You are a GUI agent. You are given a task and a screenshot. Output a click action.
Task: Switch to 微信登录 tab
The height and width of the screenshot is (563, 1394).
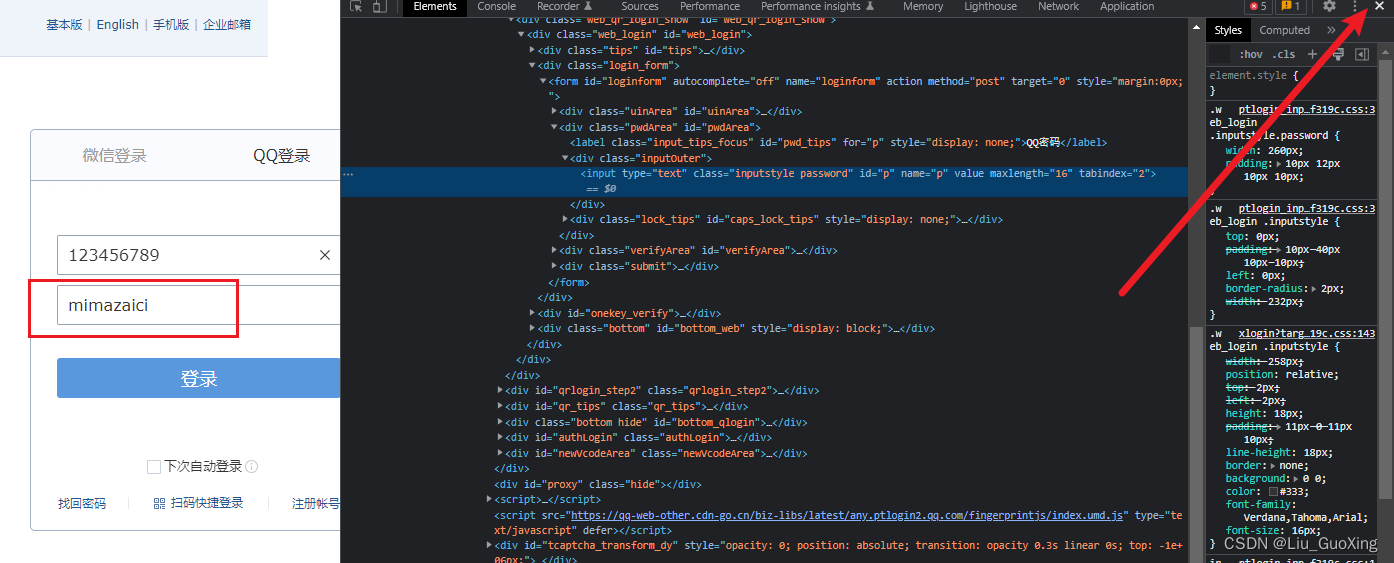114,155
